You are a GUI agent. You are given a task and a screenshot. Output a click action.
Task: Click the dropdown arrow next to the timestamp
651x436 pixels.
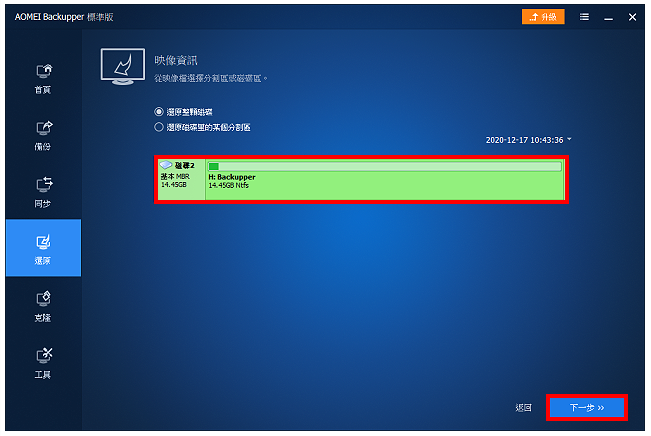point(569,139)
